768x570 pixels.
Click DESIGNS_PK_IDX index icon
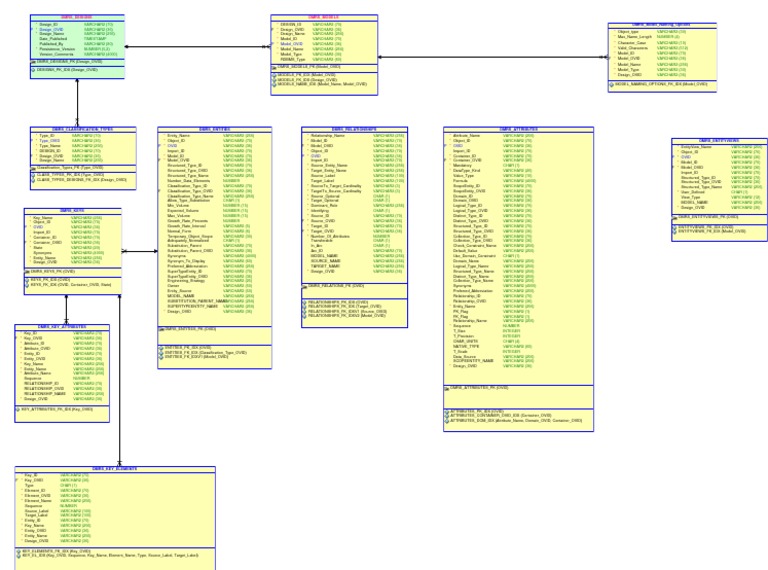tap(34, 70)
